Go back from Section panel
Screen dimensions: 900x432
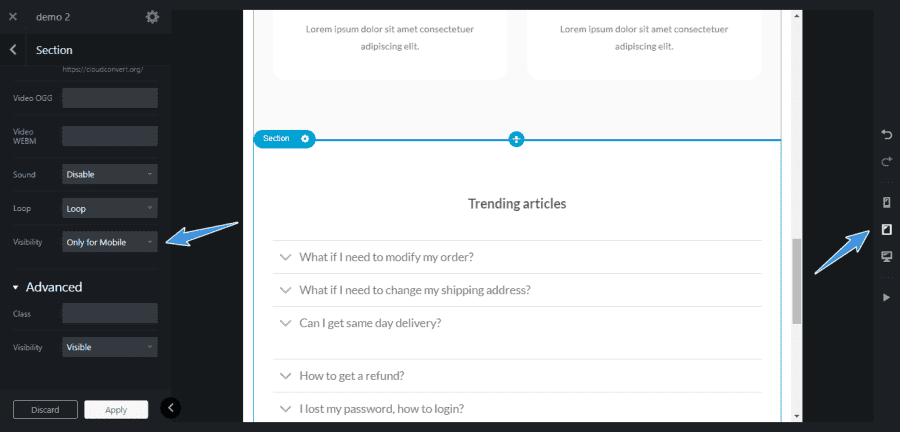pyautogui.click(x=13, y=50)
